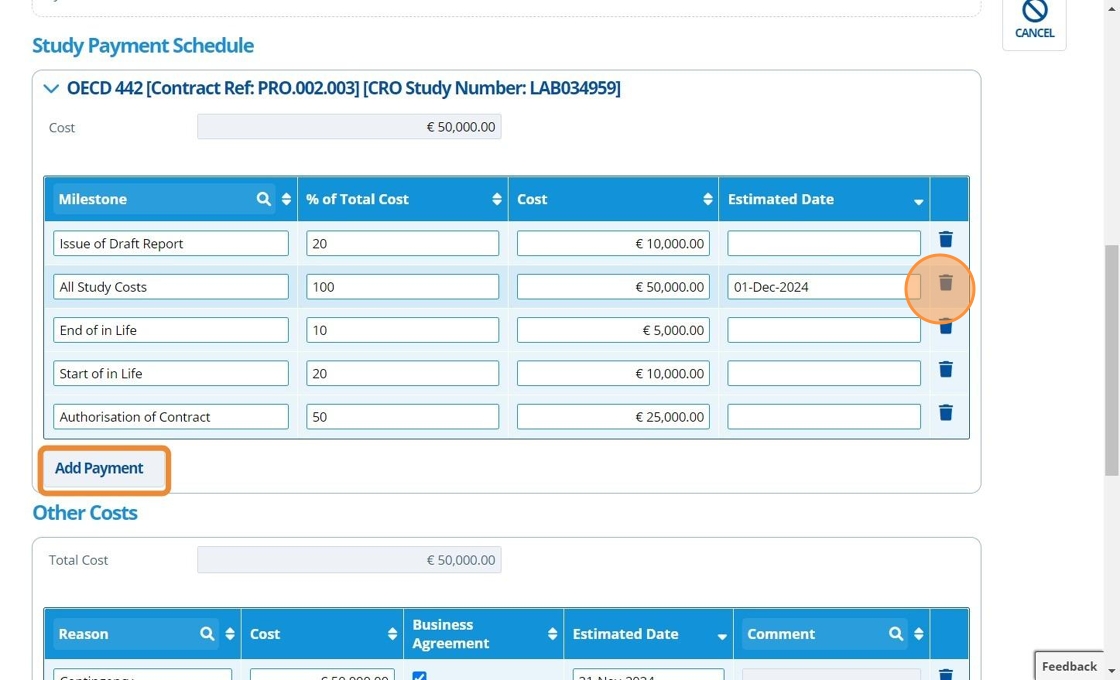
Task: Sort the payment schedule Cost column
Action: tap(708, 199)
